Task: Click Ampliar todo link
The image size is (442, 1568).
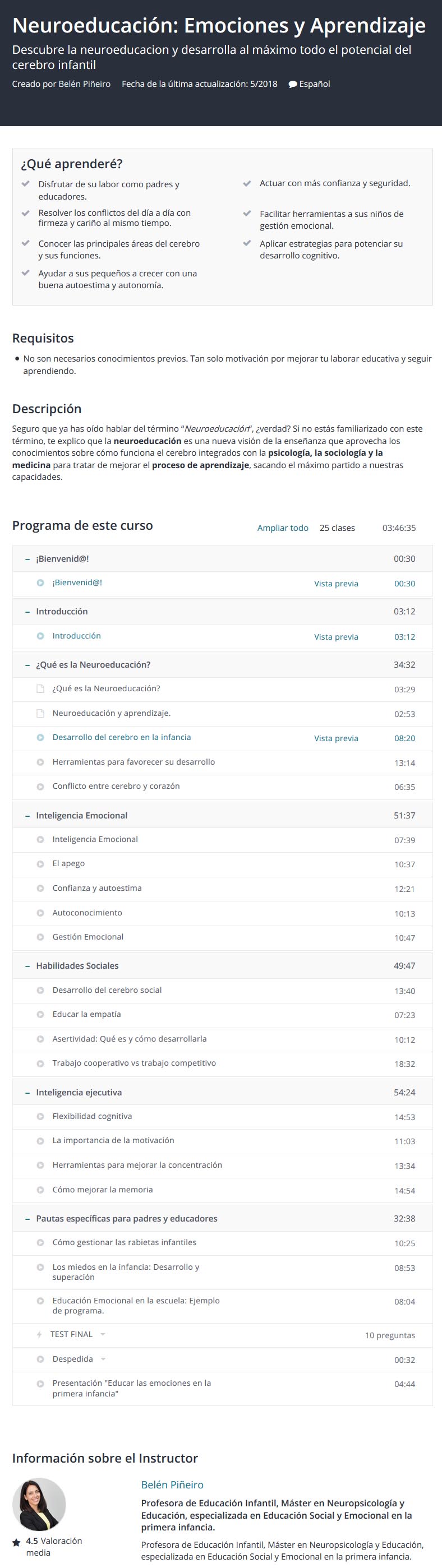Action: pyautogui.click(x=283, y=528)
